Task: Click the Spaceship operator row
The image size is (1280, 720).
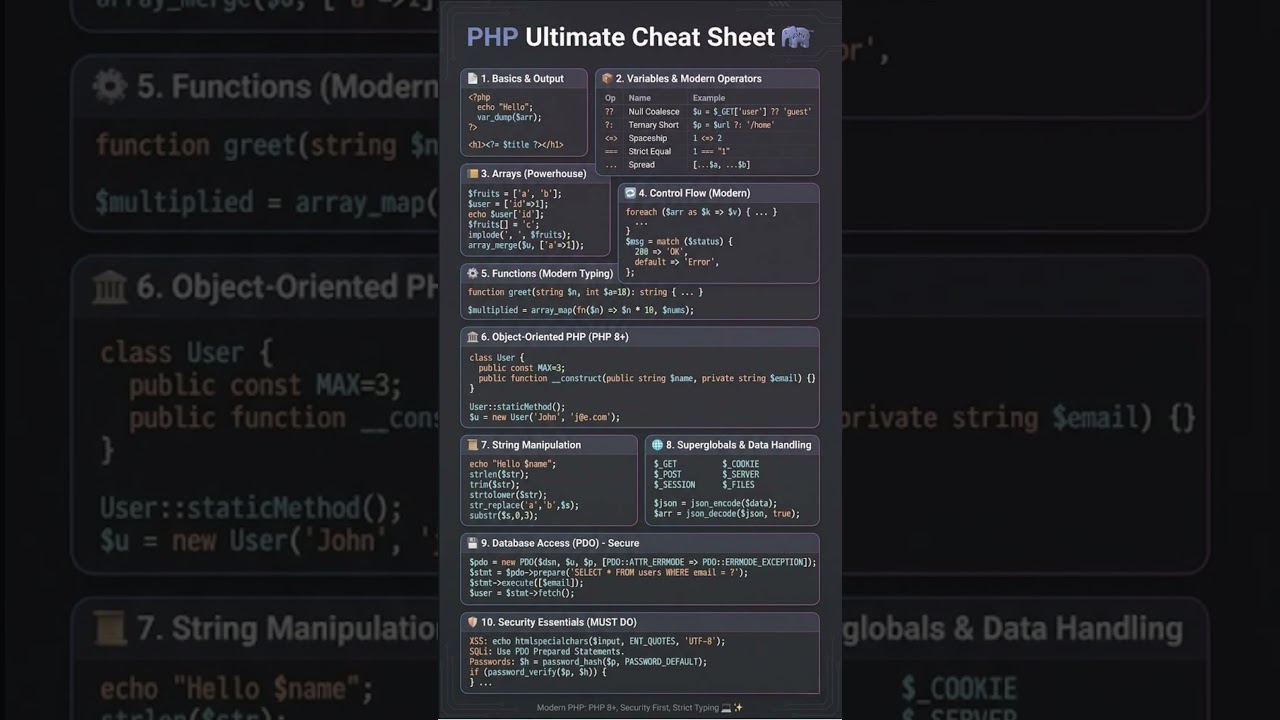Action: click(708, 138)
